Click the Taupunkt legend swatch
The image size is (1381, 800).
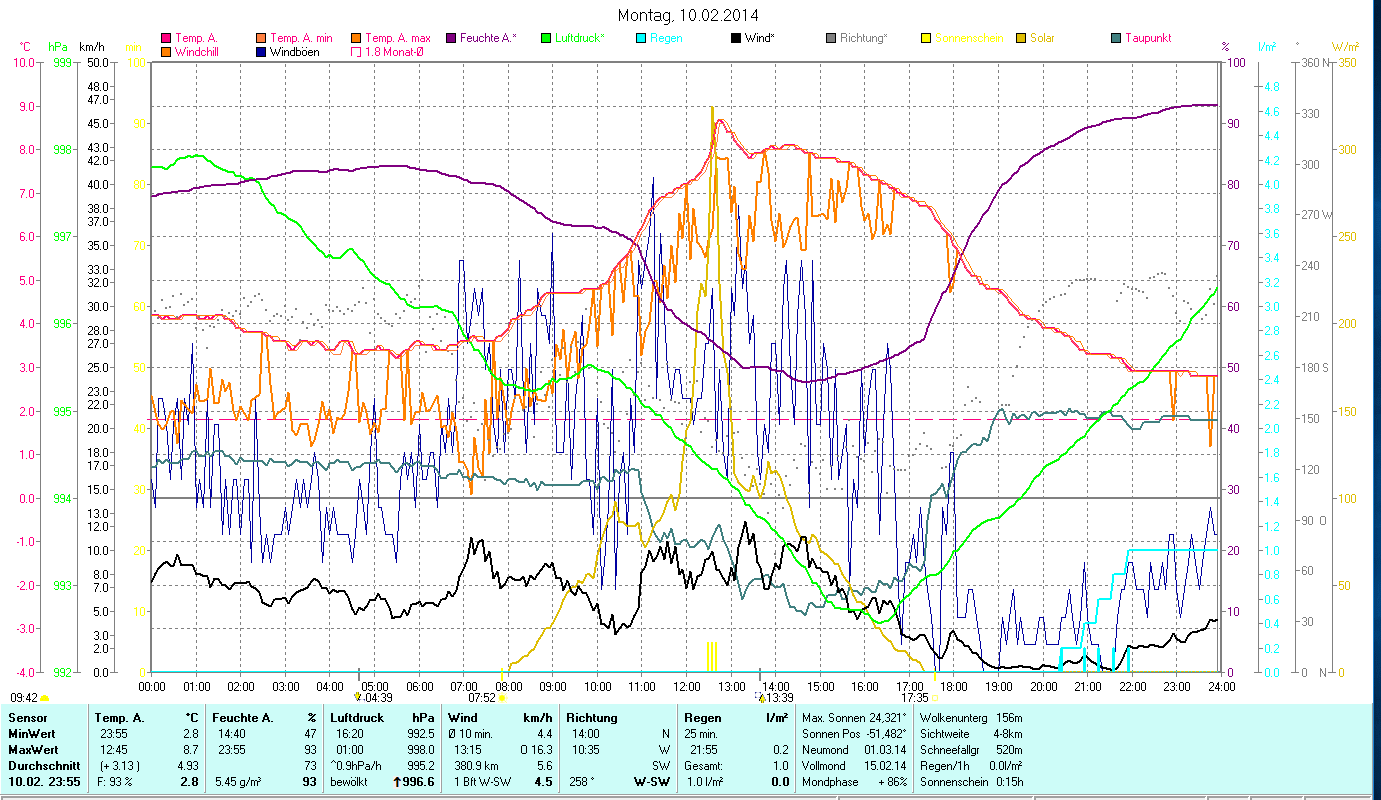click(x=1116, y=38)
